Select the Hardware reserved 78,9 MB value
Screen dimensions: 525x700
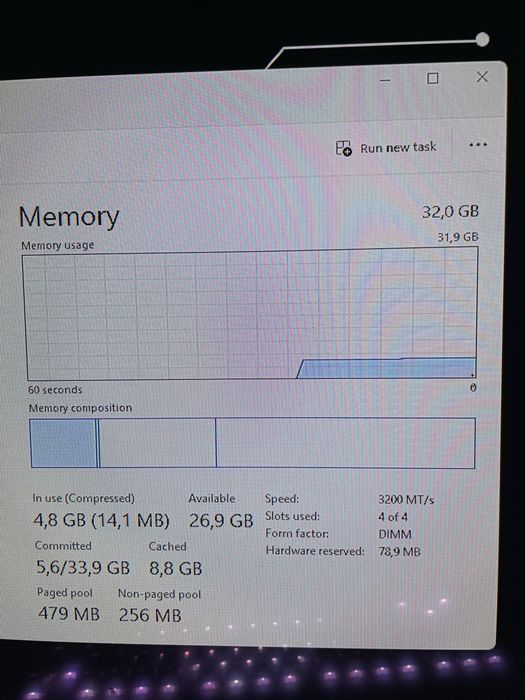point(400,552)
